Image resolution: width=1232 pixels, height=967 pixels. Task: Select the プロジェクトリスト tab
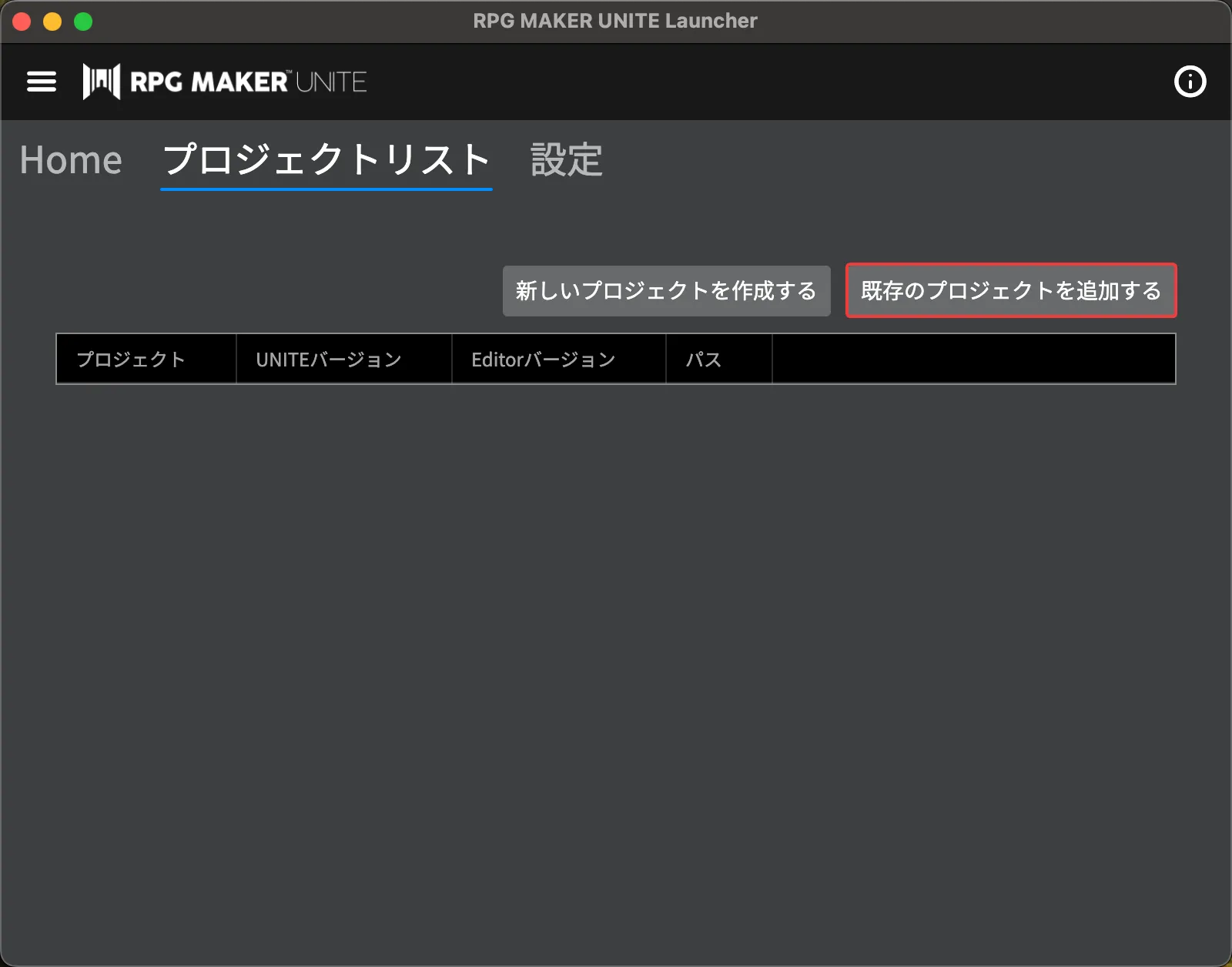tap(325, 160)
